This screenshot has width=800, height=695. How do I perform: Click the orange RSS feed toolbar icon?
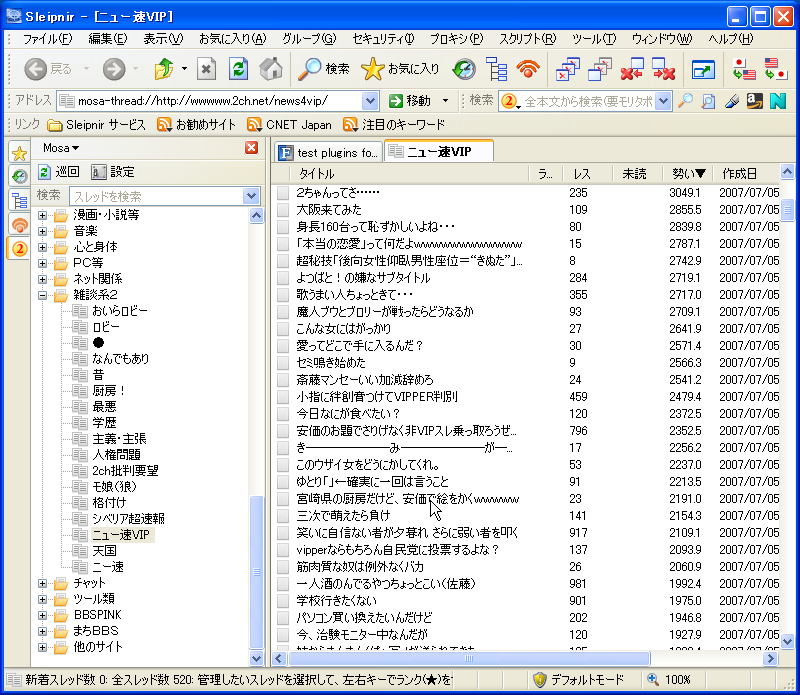point(528,69)
